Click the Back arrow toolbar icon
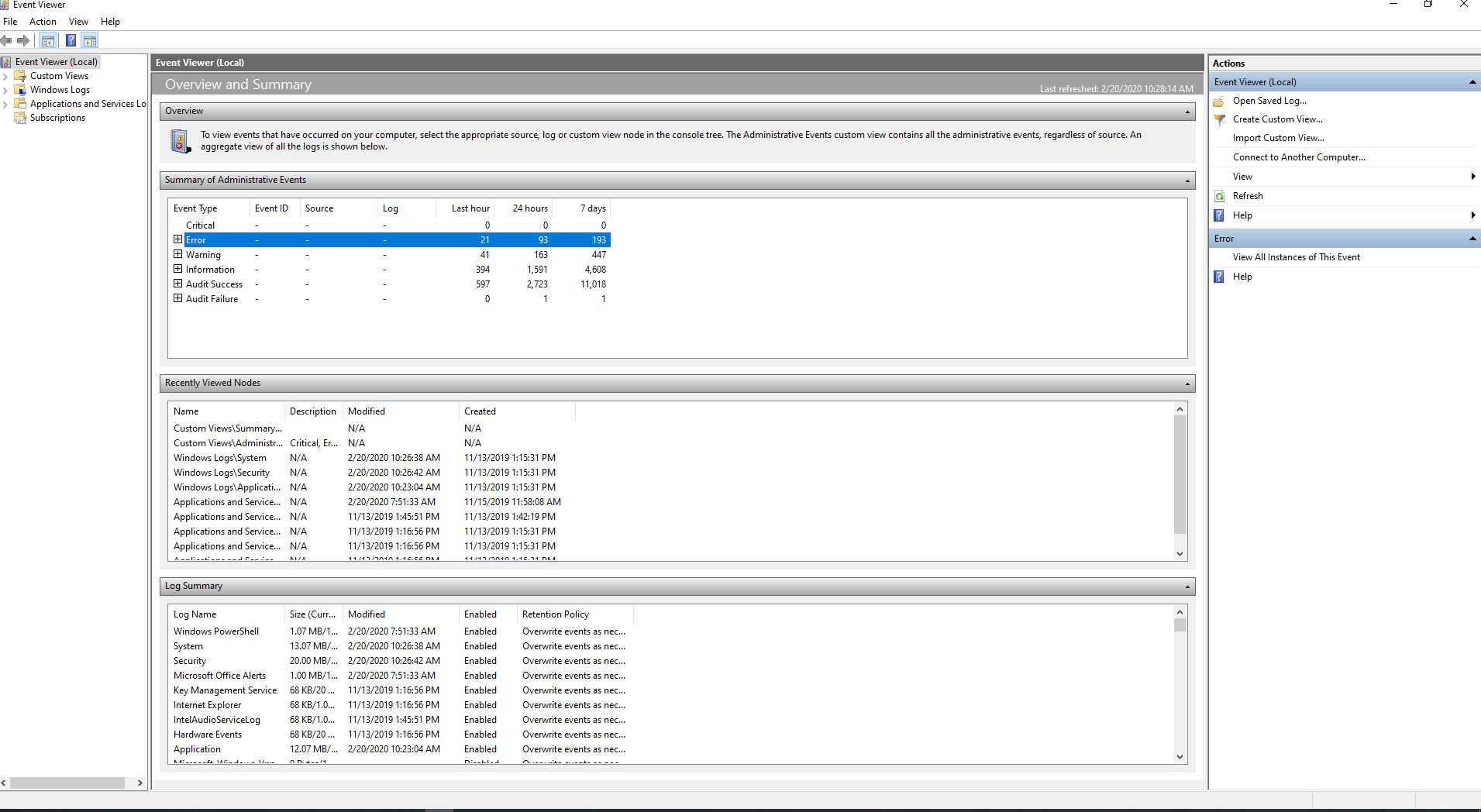Screen dimensions: 1481x812 (7, 41)
